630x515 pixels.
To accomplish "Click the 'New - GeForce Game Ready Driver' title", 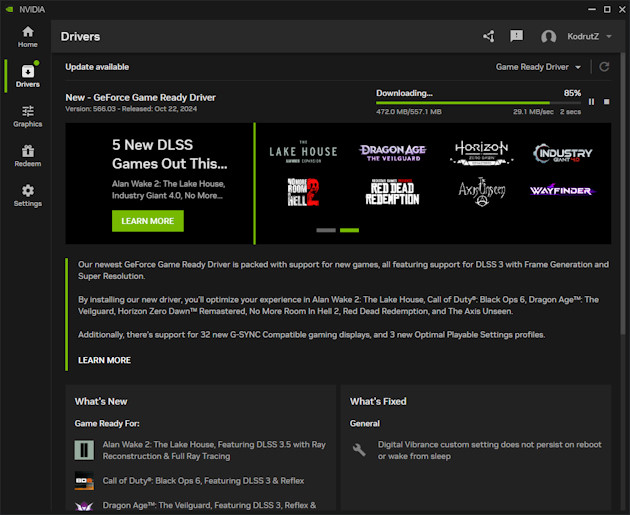I will (140, 98).
